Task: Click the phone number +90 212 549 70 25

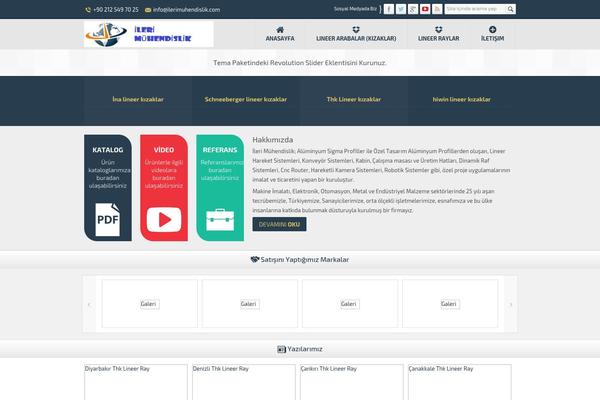Action: tap(116, 10)
